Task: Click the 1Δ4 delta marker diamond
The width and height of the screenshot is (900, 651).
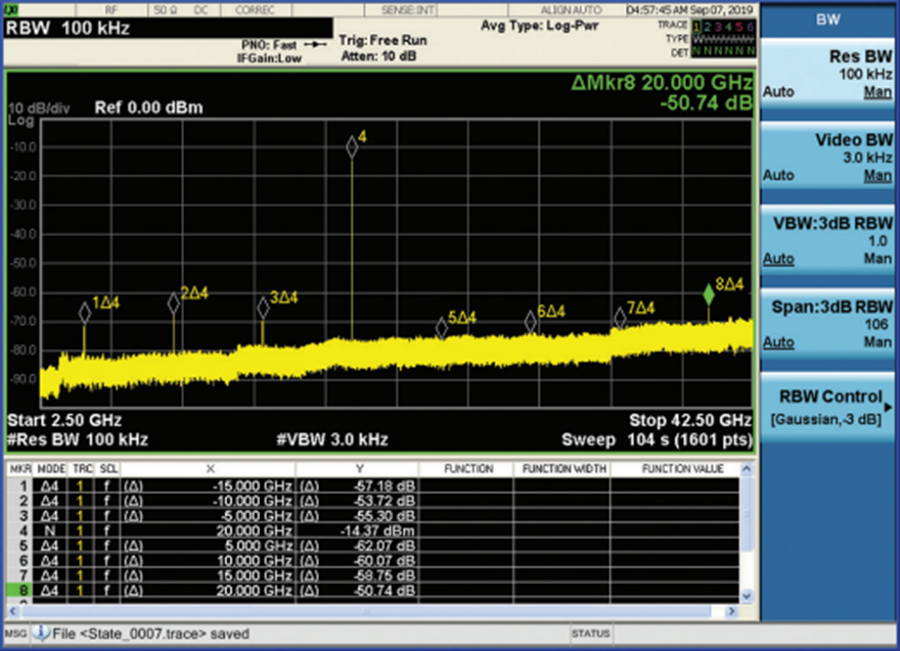Action: 85,313
